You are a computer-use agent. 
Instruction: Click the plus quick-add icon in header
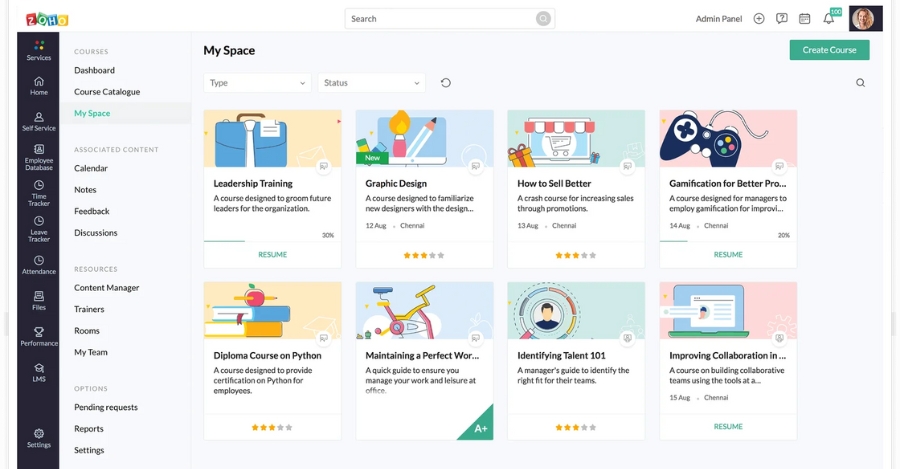759,18
